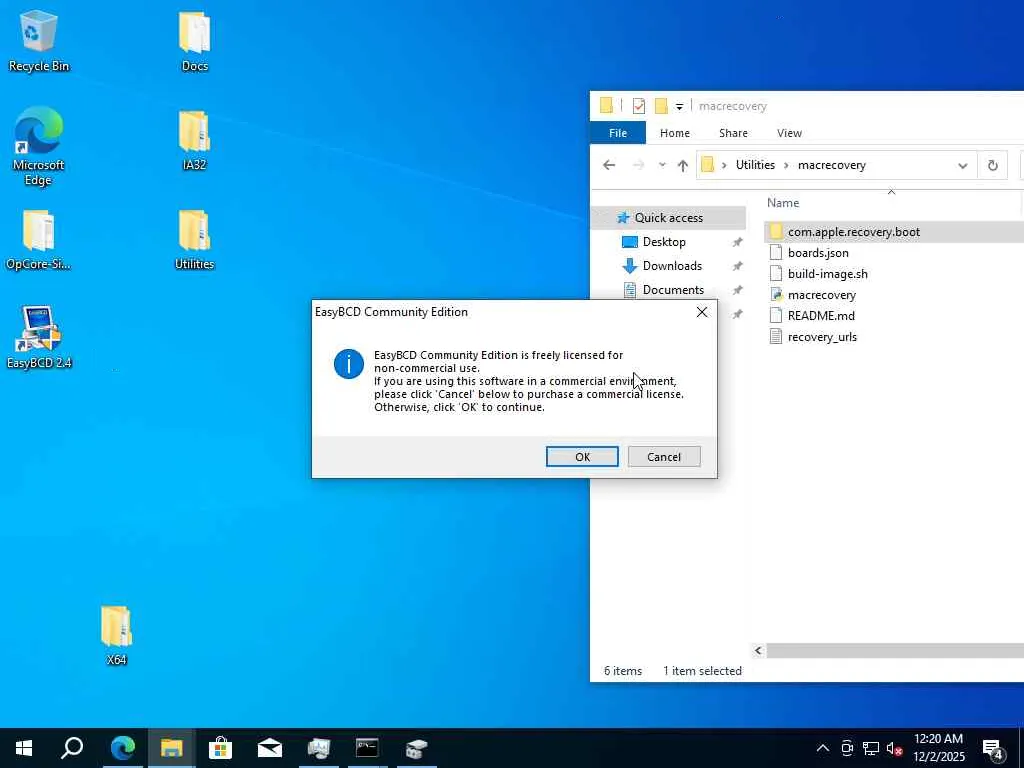Image resolution: width=1024 pixels, height=768 pixels.
Task: Expand the breadcrumb chevron after Utilities
Action: pyautogui.click(x=786, y=165)
